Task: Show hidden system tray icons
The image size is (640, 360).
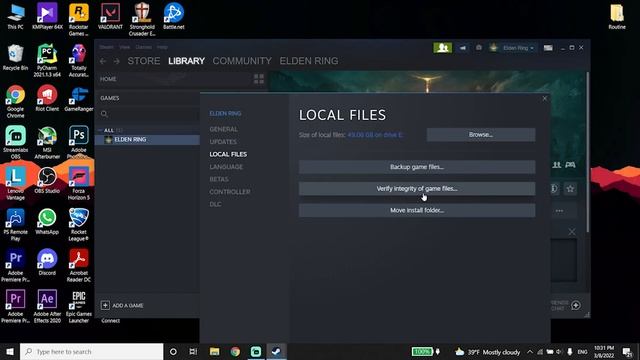Action: 530,352
